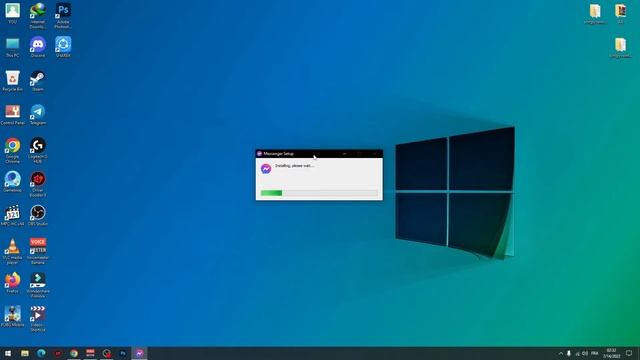Open the taskbar clock and date

tap(611, 353)
